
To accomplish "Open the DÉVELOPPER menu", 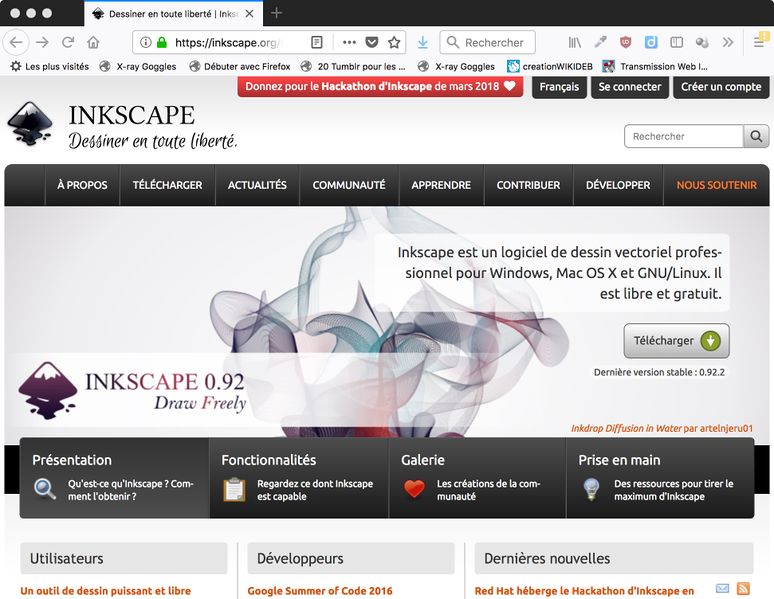I will 618,185.
